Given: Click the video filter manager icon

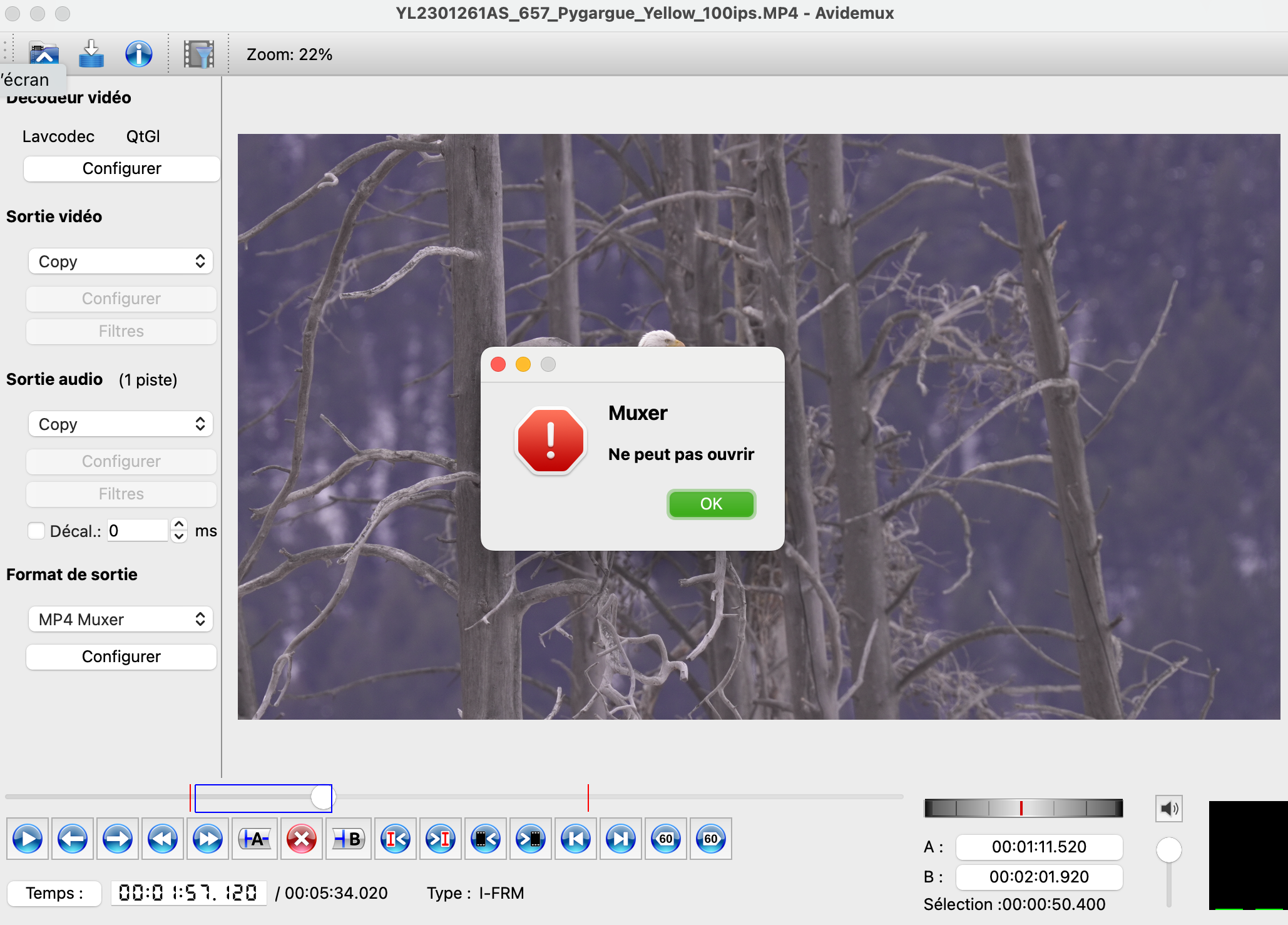Looking at the screenshot, I should point(198,54).
